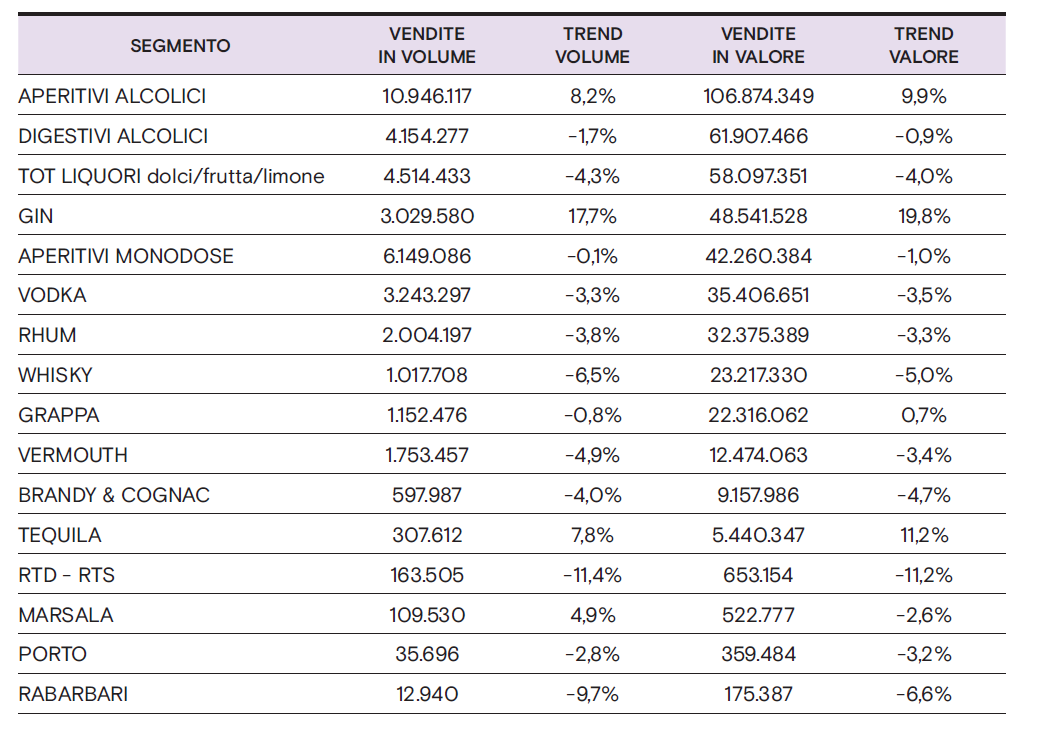Select the DIGESTIVI ALCOLICI segment name

coord(113,136)
